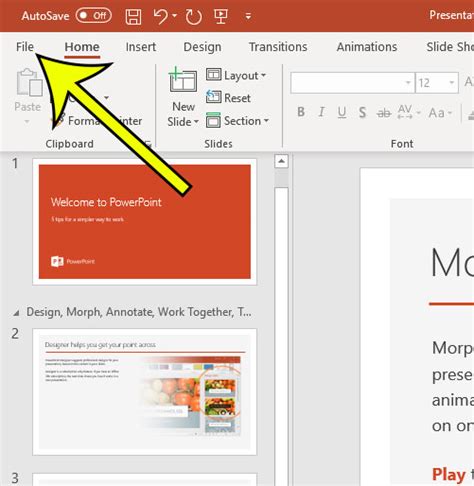Open the Insert tab
This screenshot has width=474, height=486.
(141, 47)
